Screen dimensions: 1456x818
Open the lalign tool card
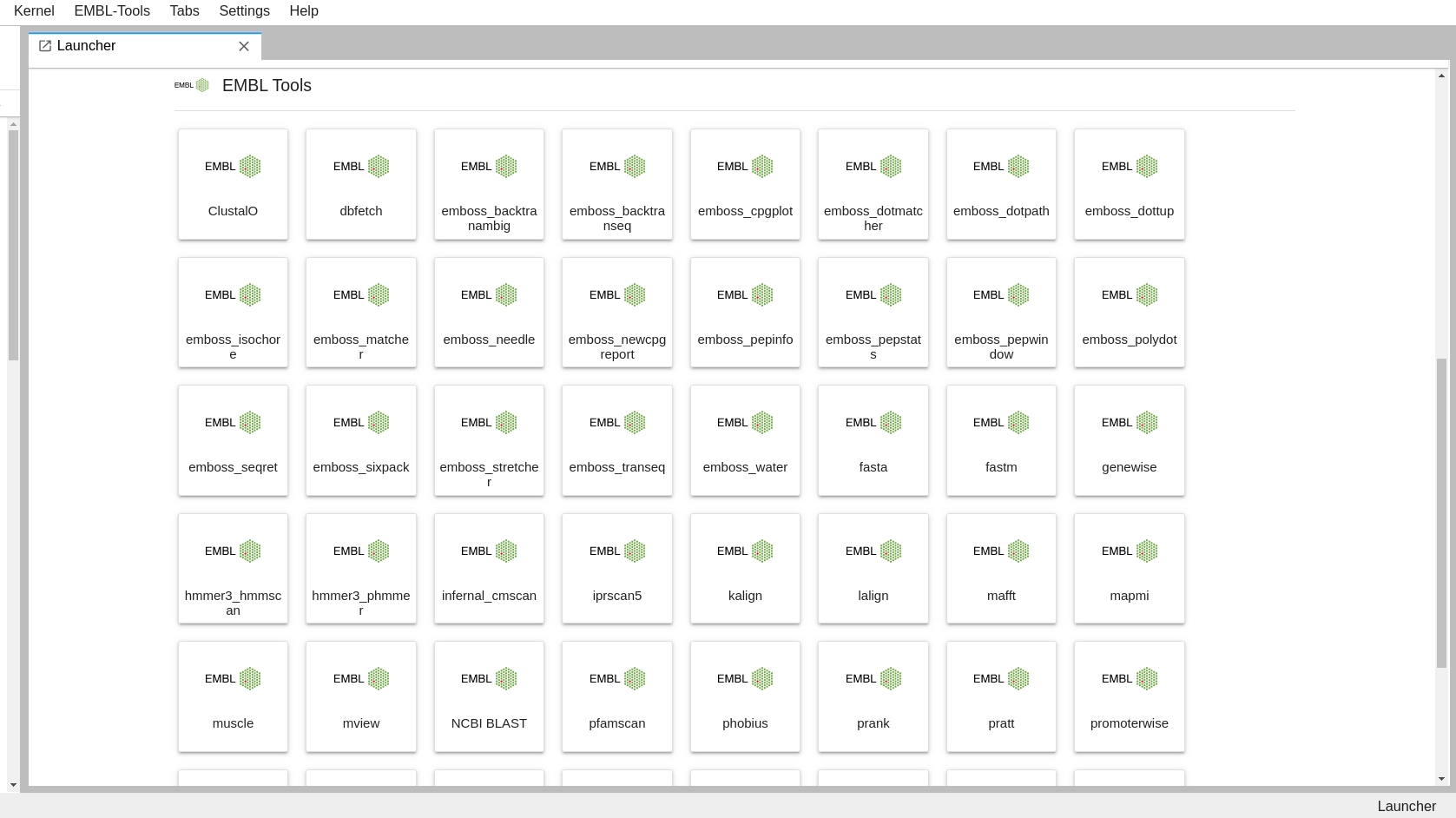pos(873,569)
